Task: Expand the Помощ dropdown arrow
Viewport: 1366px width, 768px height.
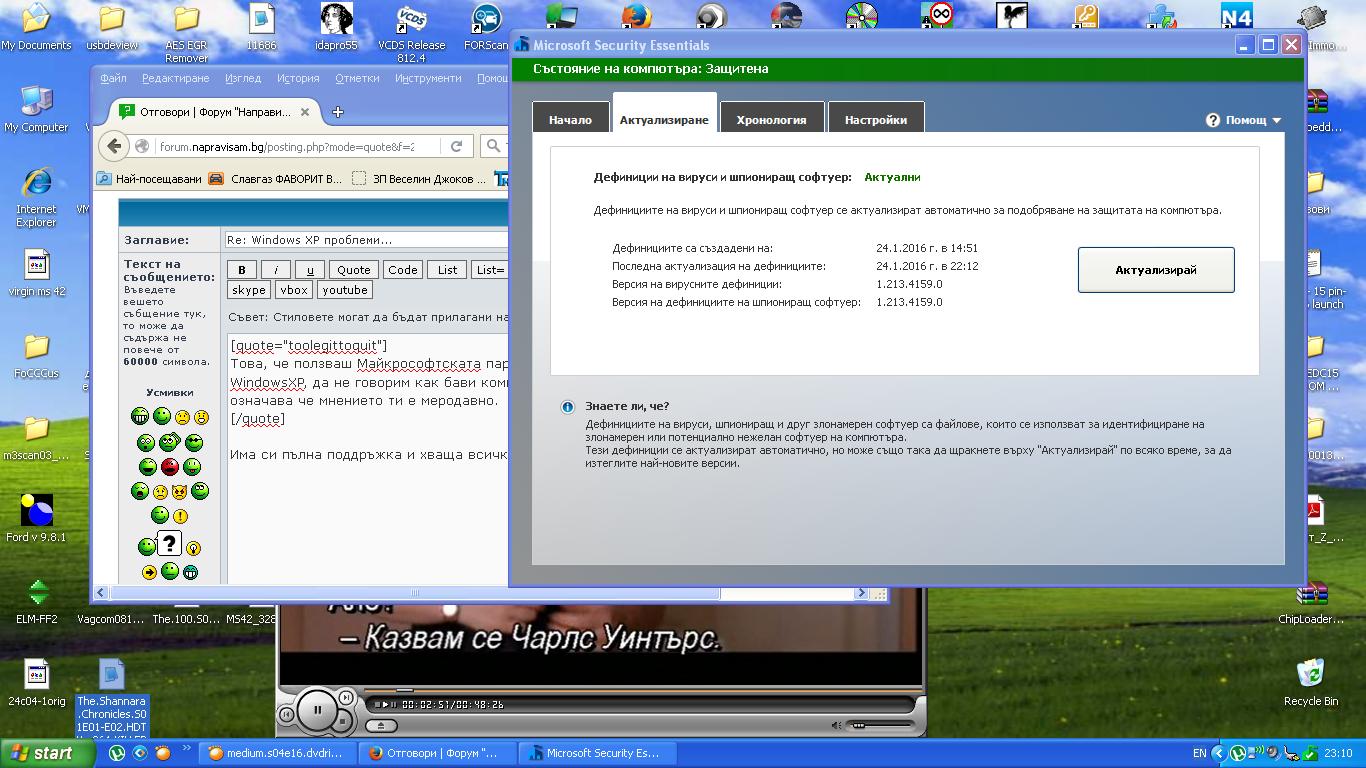Action: point(1277,120)
